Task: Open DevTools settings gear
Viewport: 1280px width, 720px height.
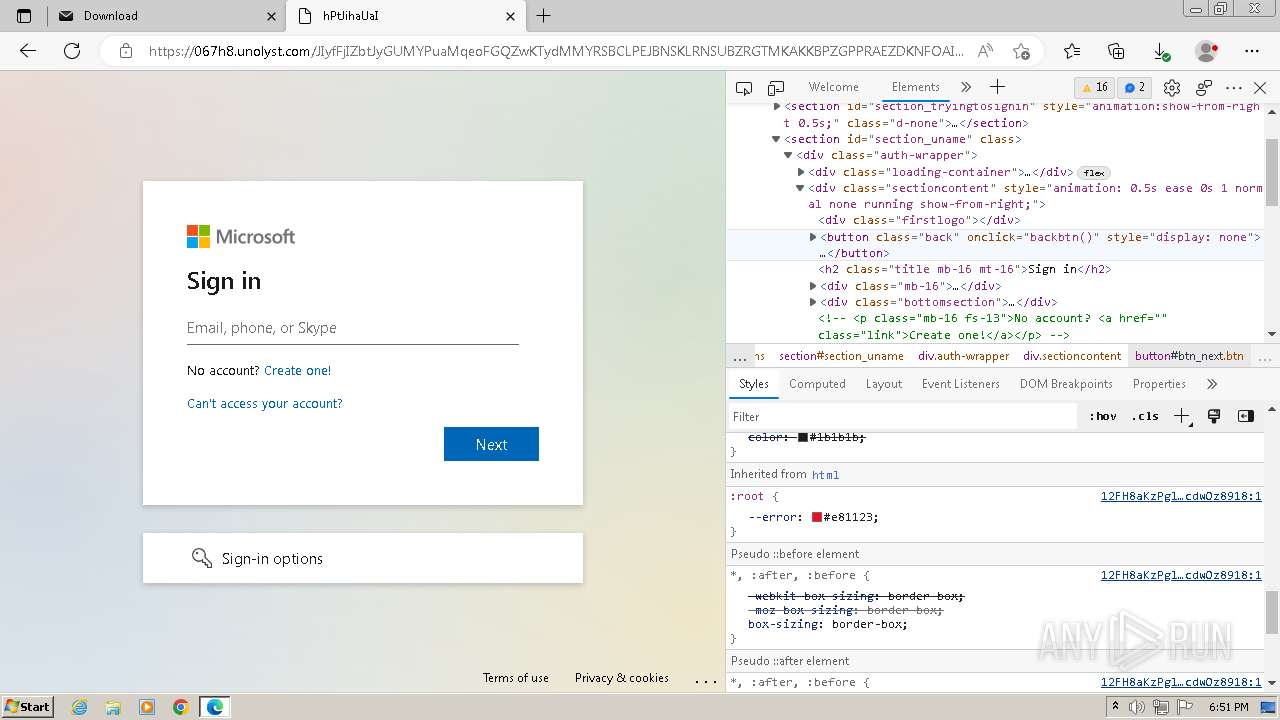Action: coord(1172,88)
